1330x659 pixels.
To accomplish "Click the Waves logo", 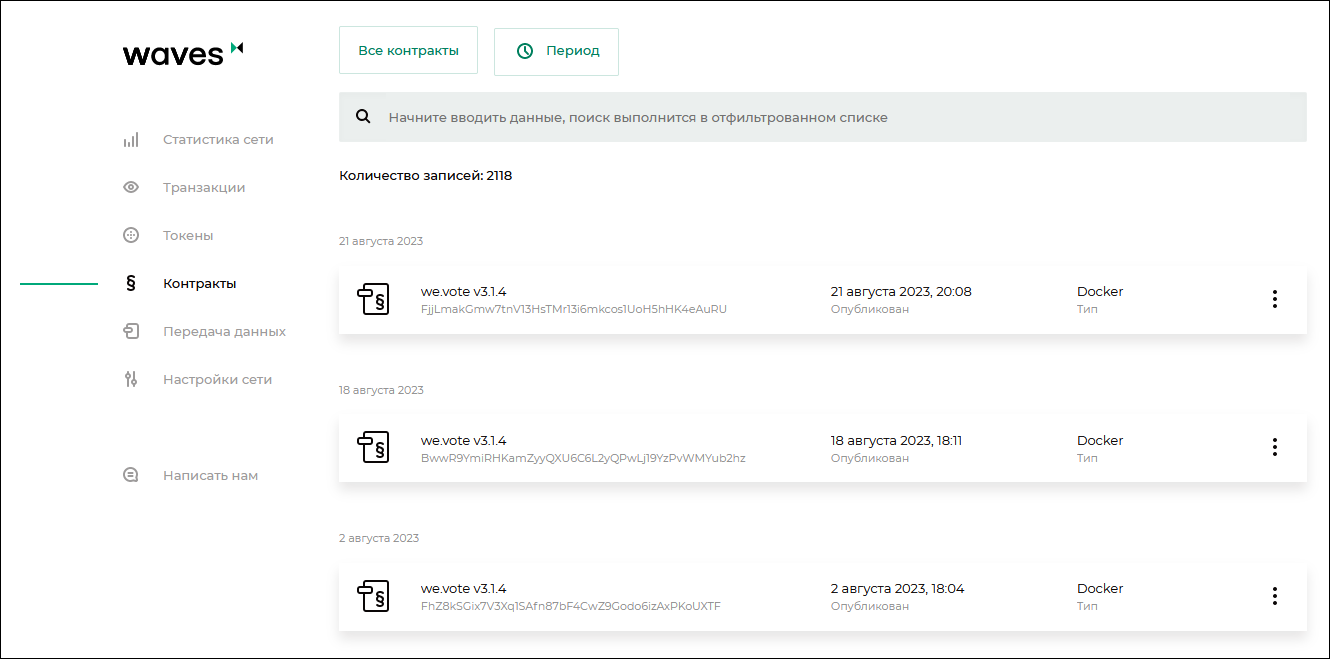I will point(182,53).
